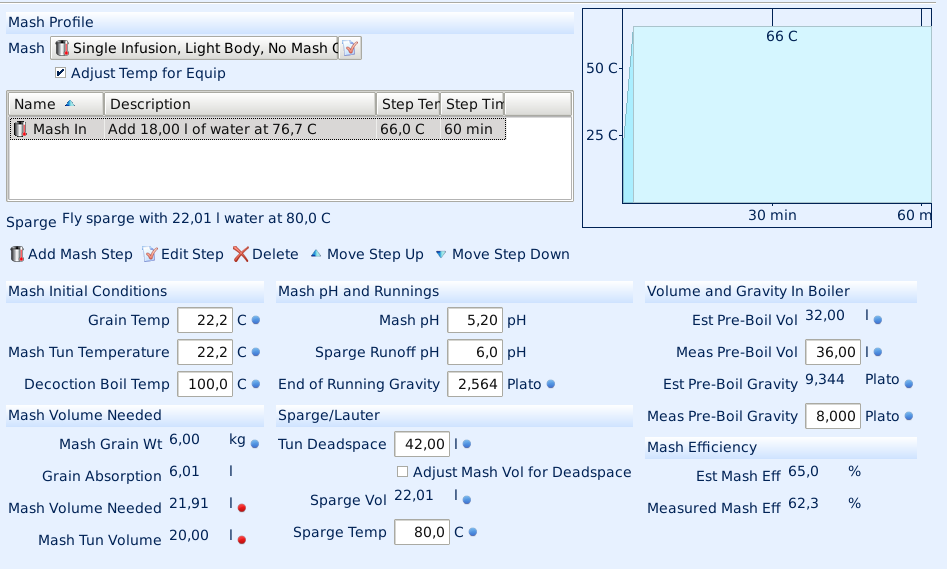Click the Move Step Down arrow
The image size is (947, 569).
tap(441, 254)
